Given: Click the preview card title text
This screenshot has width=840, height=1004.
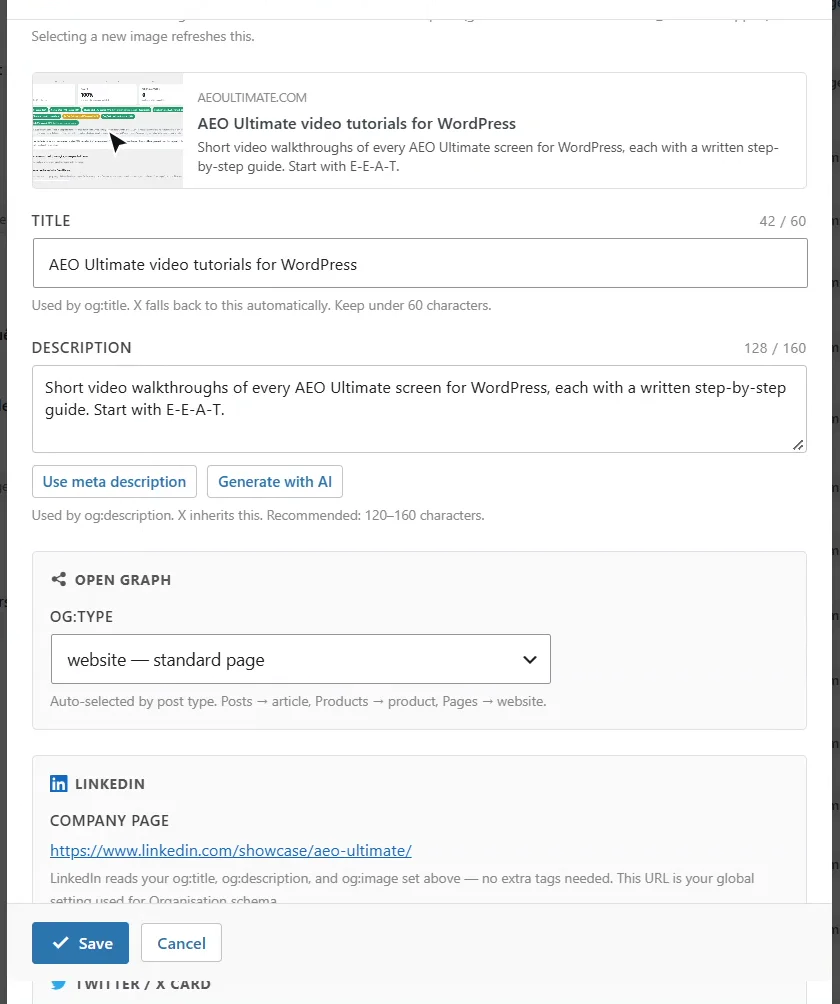Looking at the screenshot, I should coord(357,124).
